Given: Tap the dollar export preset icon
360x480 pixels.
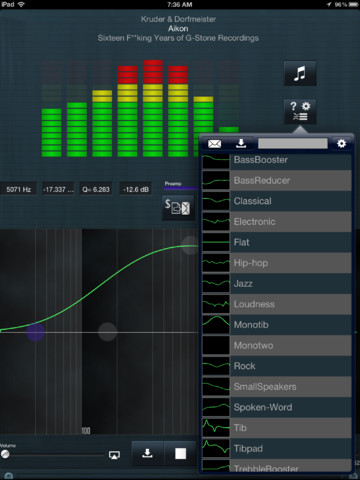Looking at the screenshot, I should [178, 208].
